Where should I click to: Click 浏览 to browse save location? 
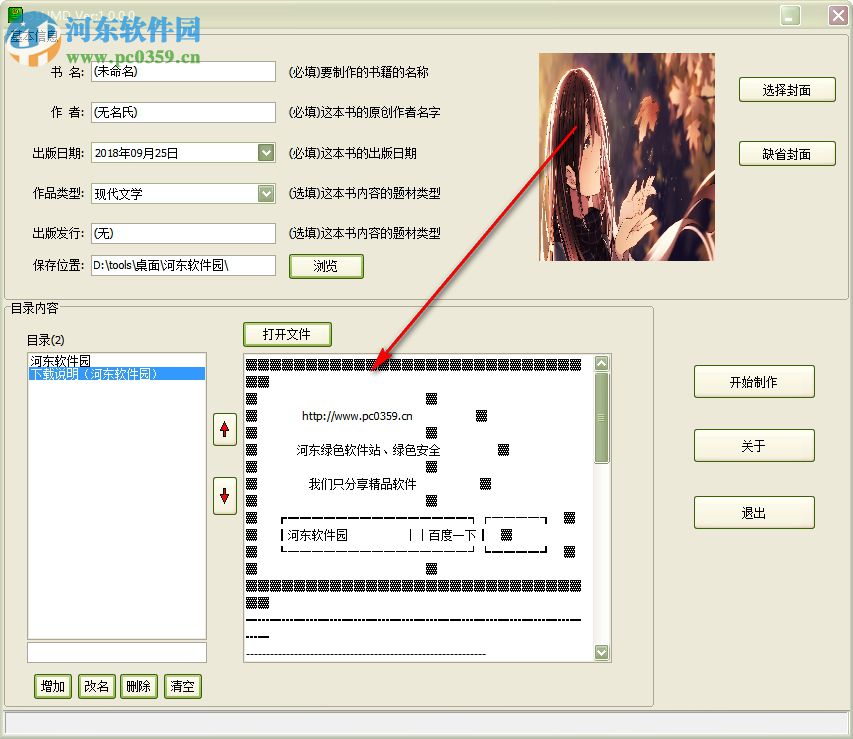coord(326,265)
